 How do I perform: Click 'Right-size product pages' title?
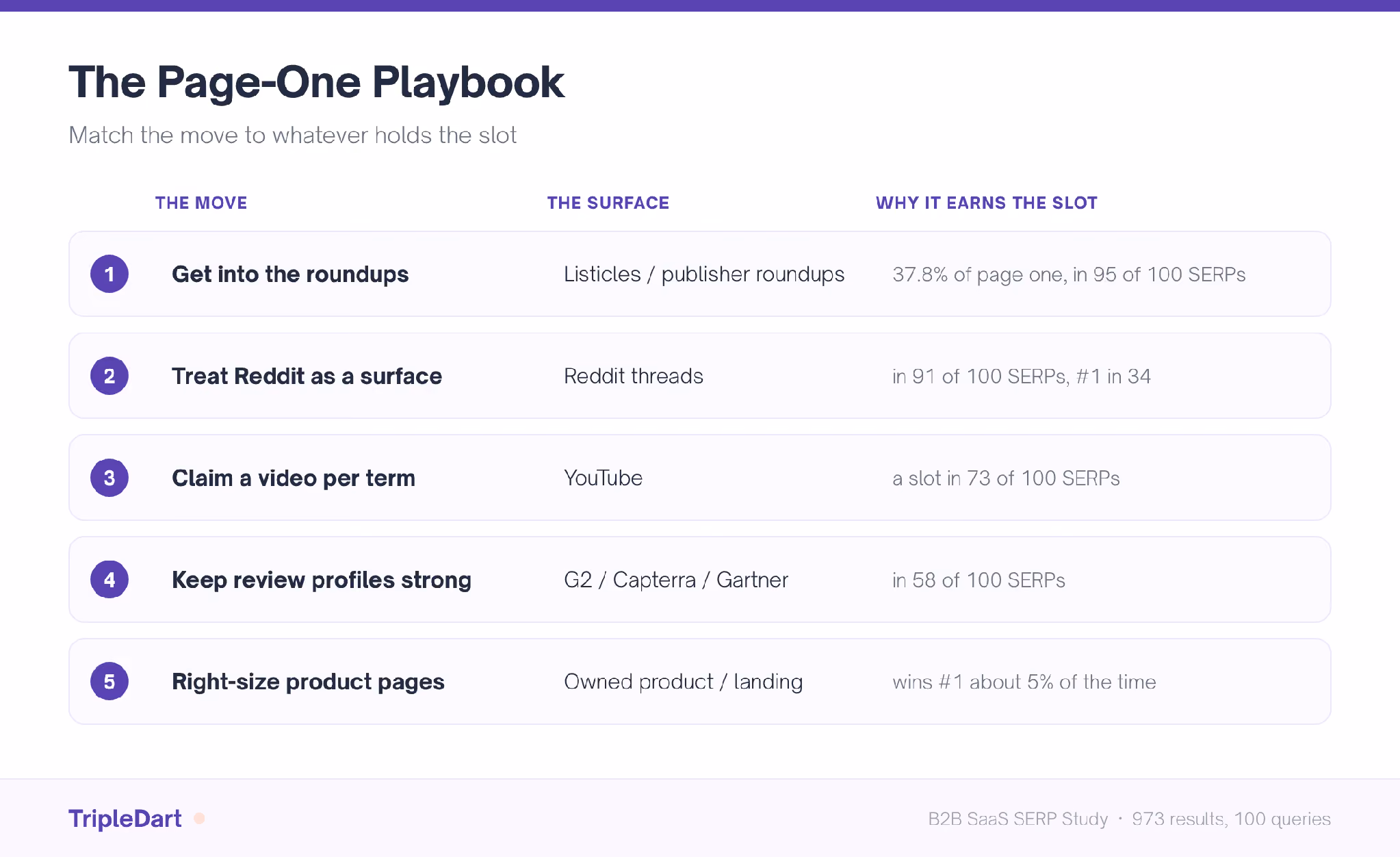coord(308,682)
